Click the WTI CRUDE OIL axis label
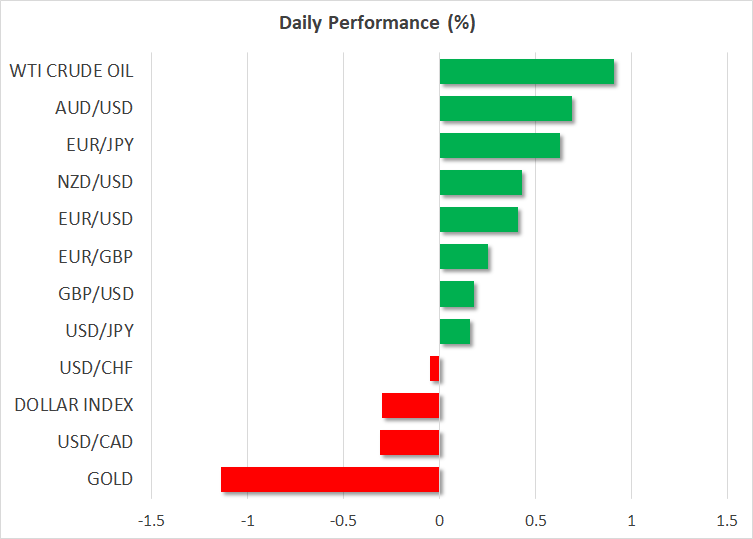 click(71, 71)
